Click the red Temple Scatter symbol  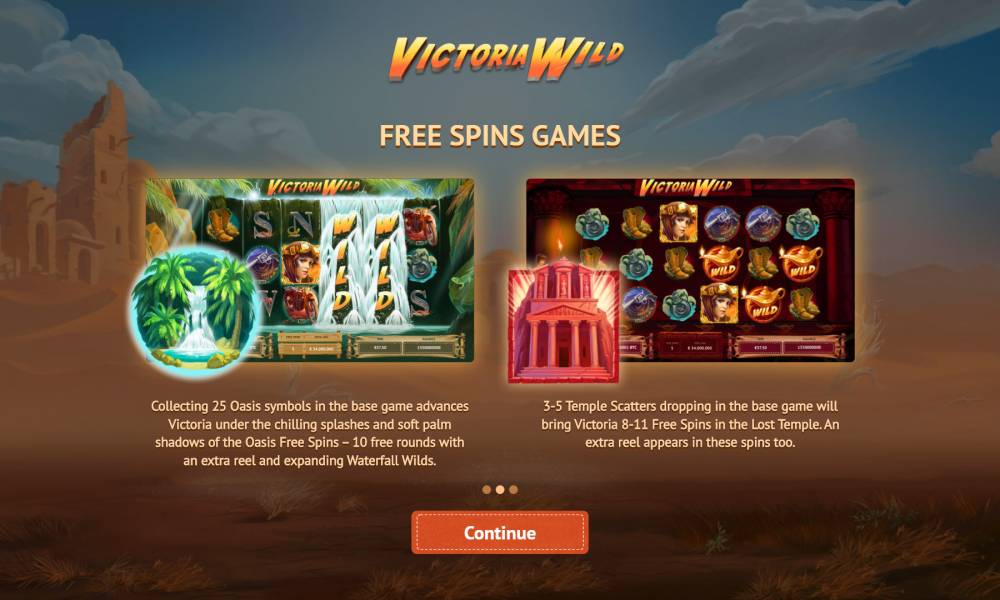click(x=563, y=321)
